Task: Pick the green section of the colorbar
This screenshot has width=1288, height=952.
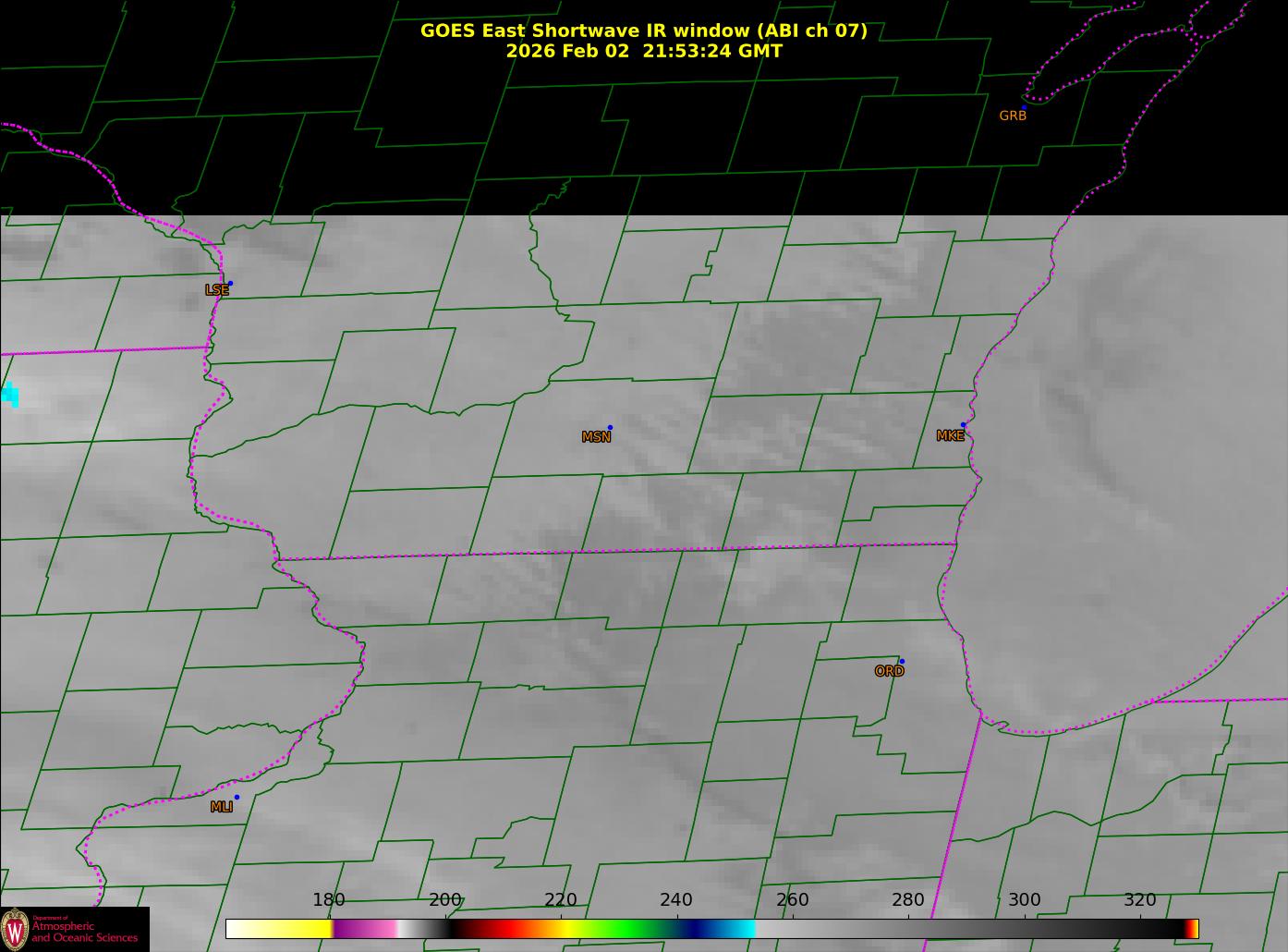Action: pyautogui.click(x=628, y=928)
